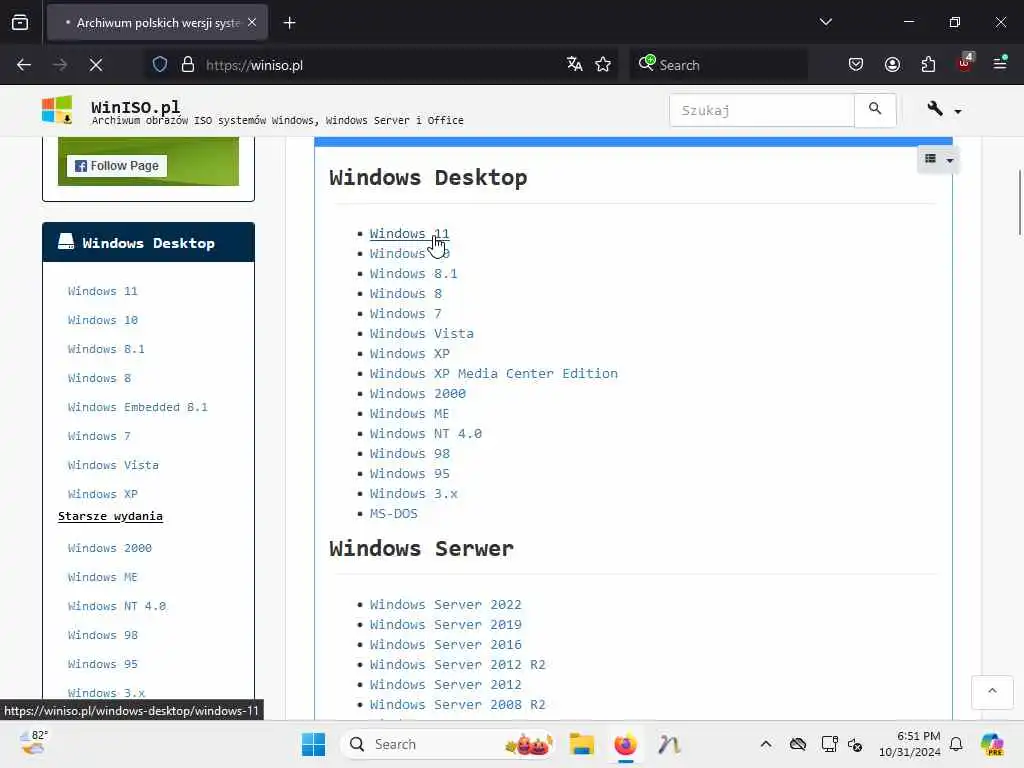Screen dimensions: 1024x768
Task: Click the Starsze wydania heading
Action: [x=110, y=516]
